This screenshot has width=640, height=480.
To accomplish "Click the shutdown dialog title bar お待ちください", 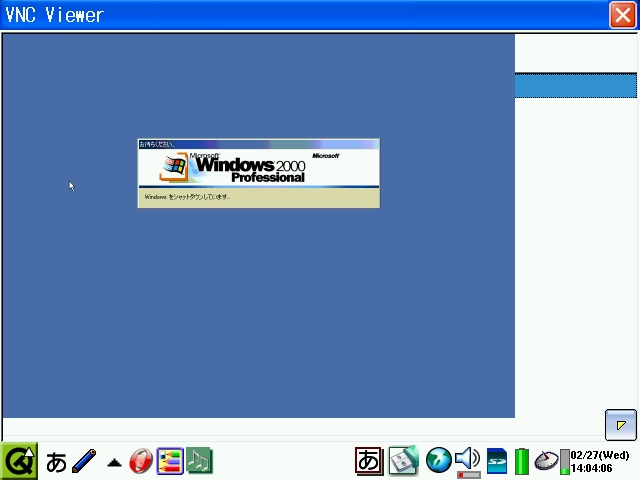I will coord(259,144).
